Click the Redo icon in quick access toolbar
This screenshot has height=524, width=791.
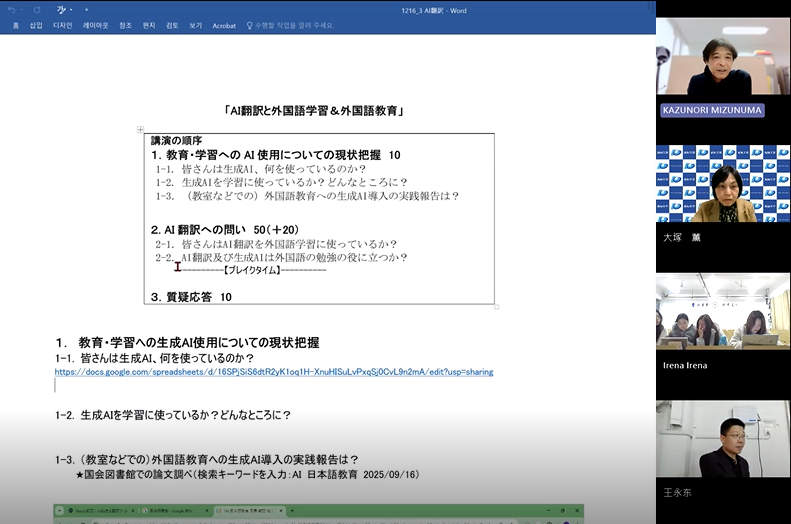37,9
